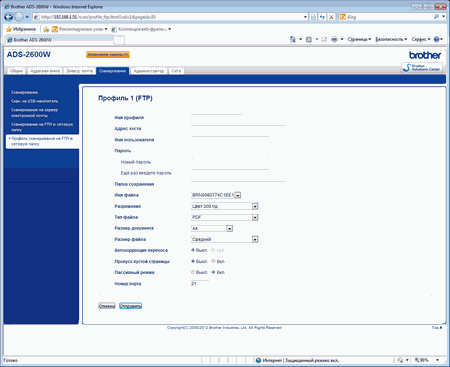Screen dimensions: 450x367
Task: Select Выкл. for Пассивный режим
Action: coord(193,272)
